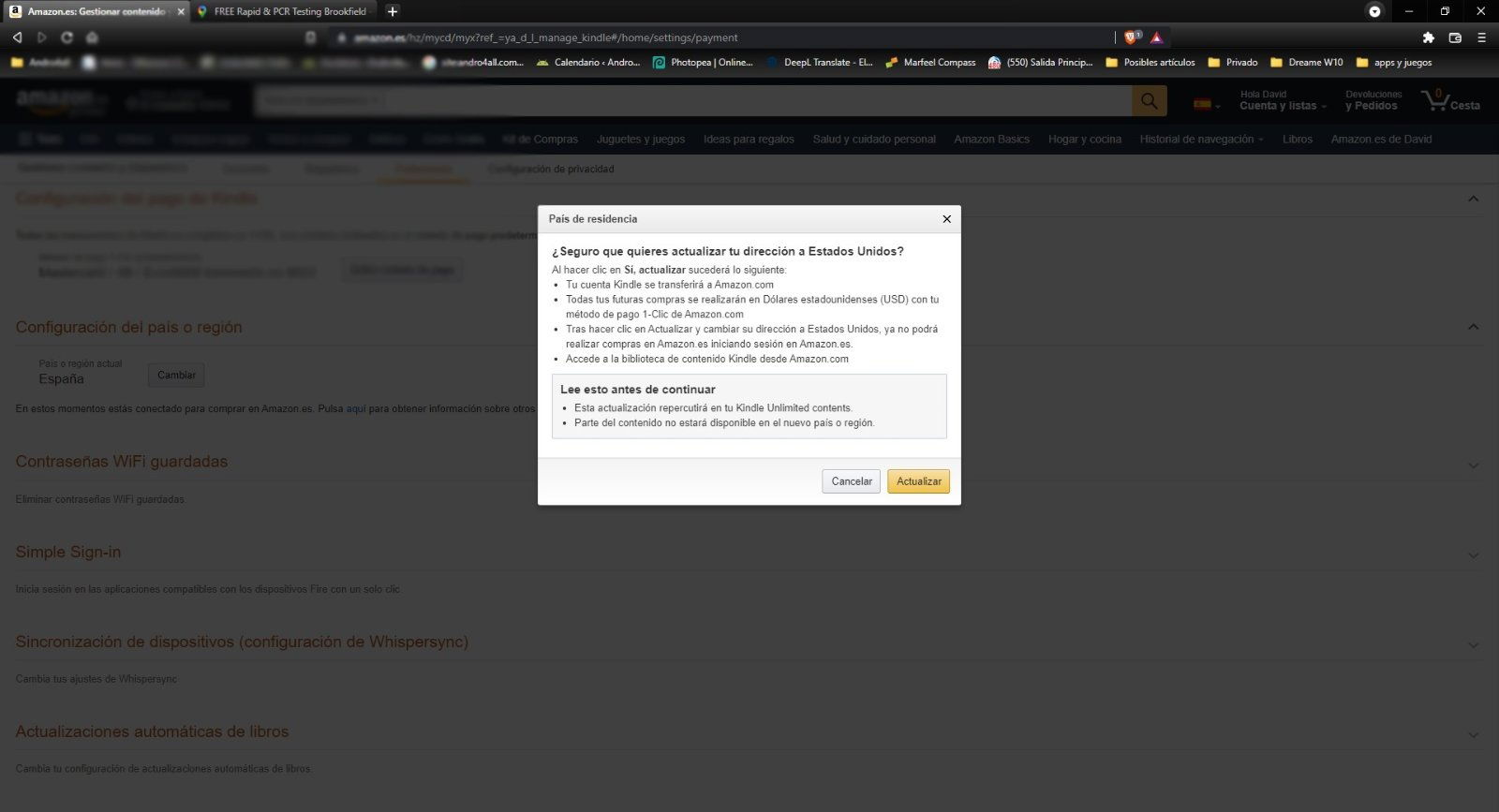1499x812 pixels.
Task: Click the Brave rewards triangle icon
Action: tap(1157, 37)
